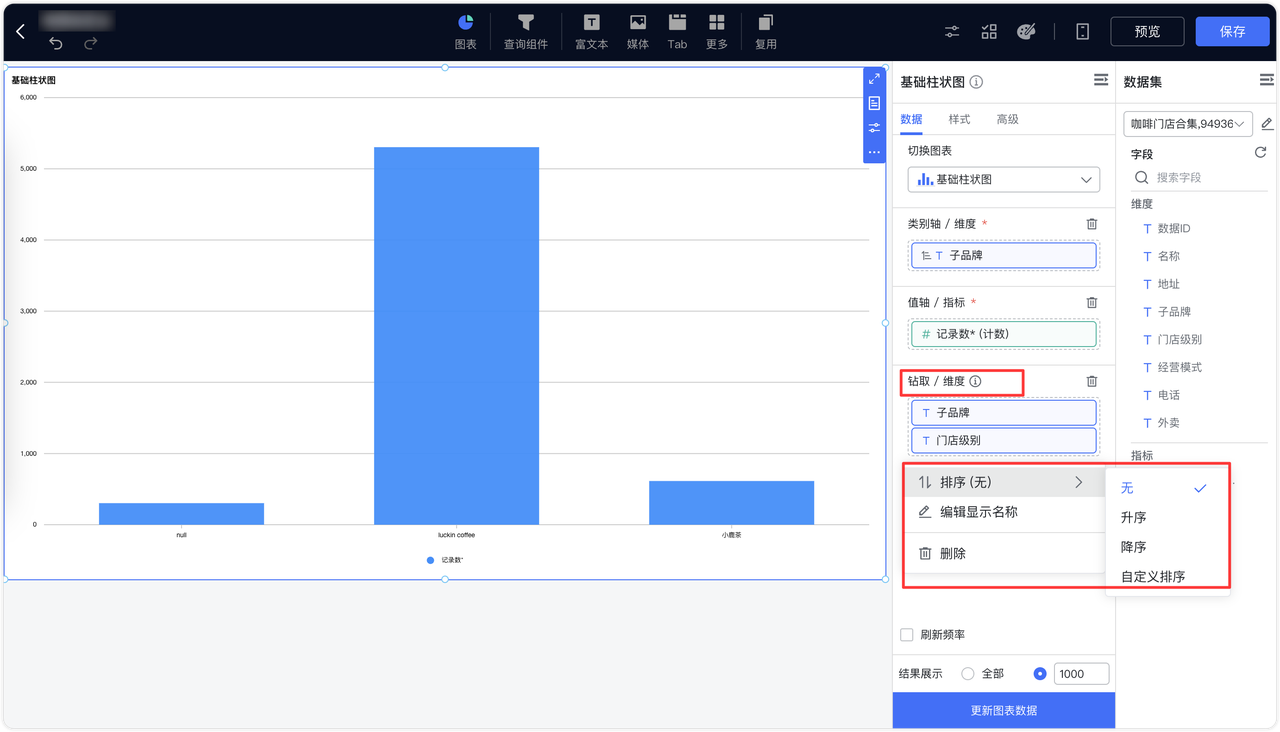Choose 编辑显示名称 from context menu
The image size is (1280, 732).
(x=1004, y=512)
